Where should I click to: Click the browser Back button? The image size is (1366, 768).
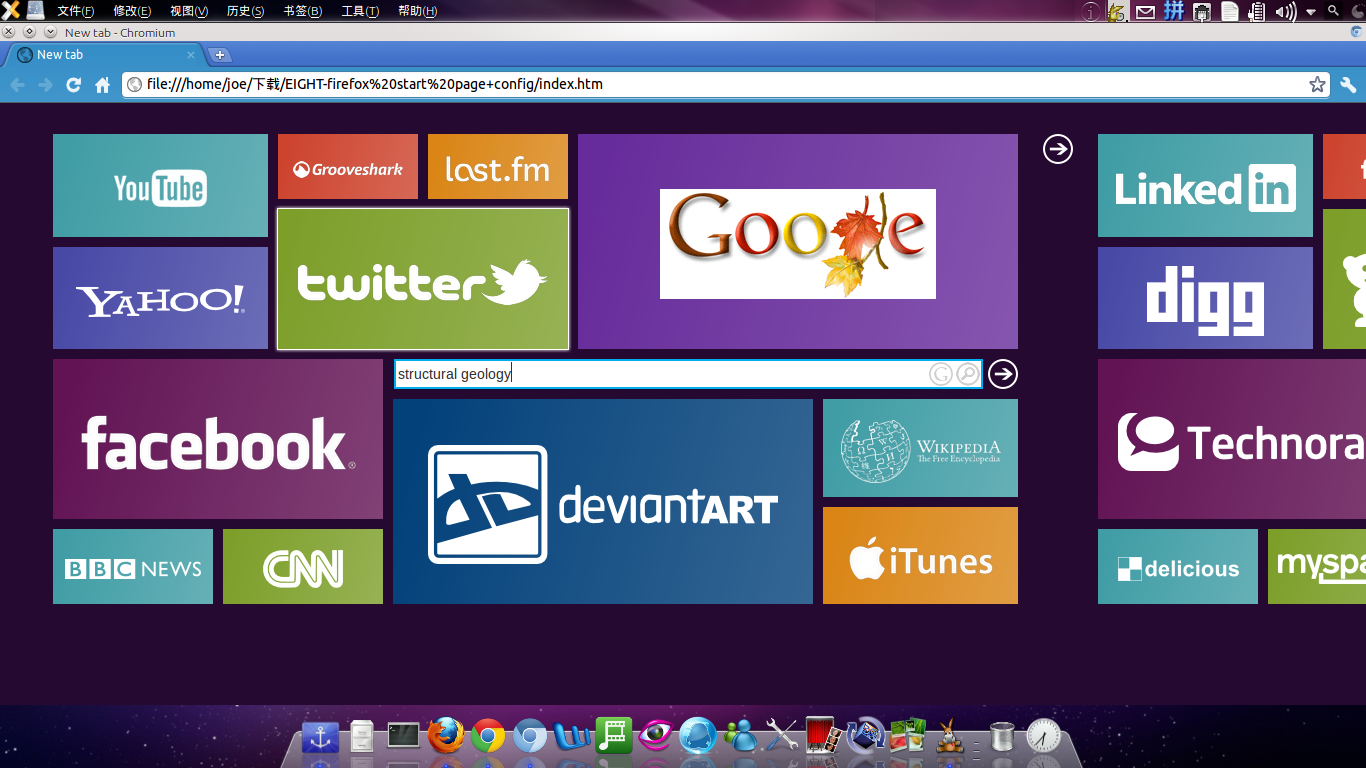coord(18,85)
